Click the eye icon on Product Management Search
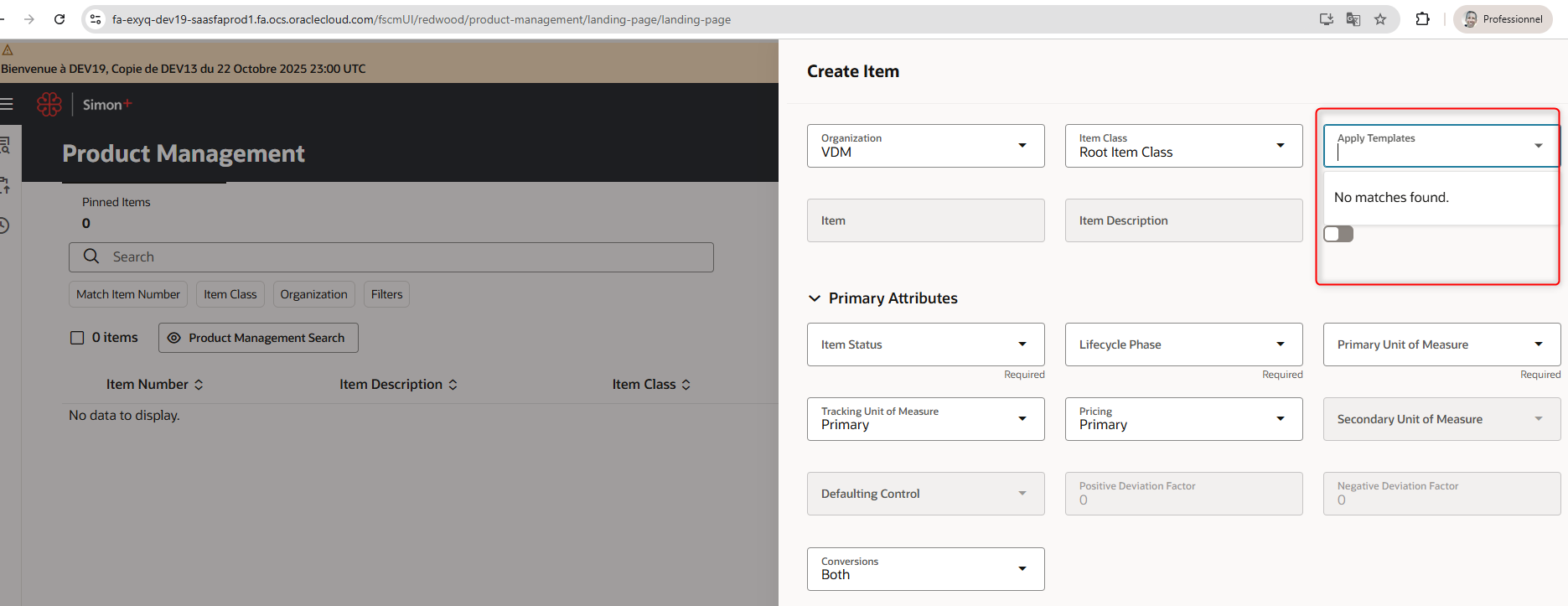 [x=174, y=338]
